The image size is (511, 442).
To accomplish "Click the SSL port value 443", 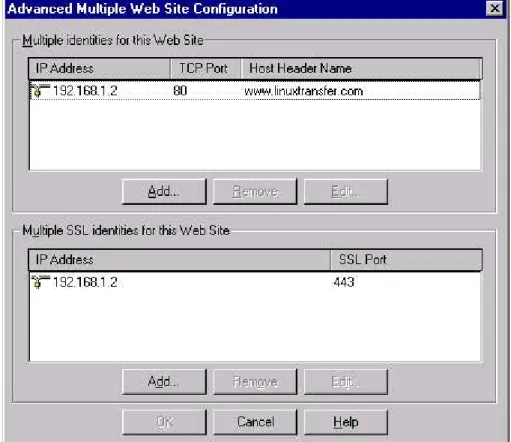I will pos(344,282).
